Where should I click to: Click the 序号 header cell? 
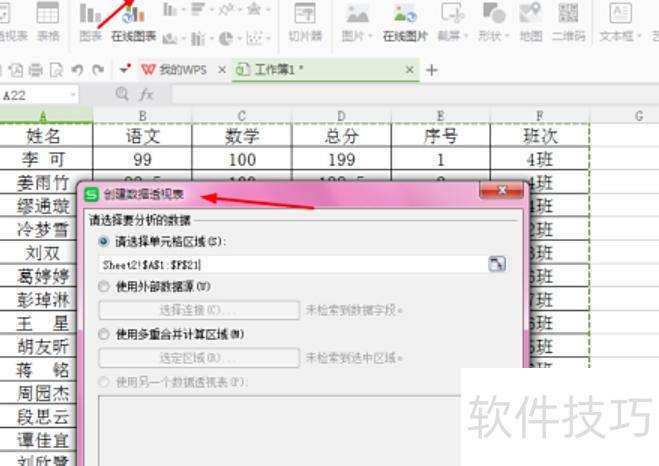point(440,136)
